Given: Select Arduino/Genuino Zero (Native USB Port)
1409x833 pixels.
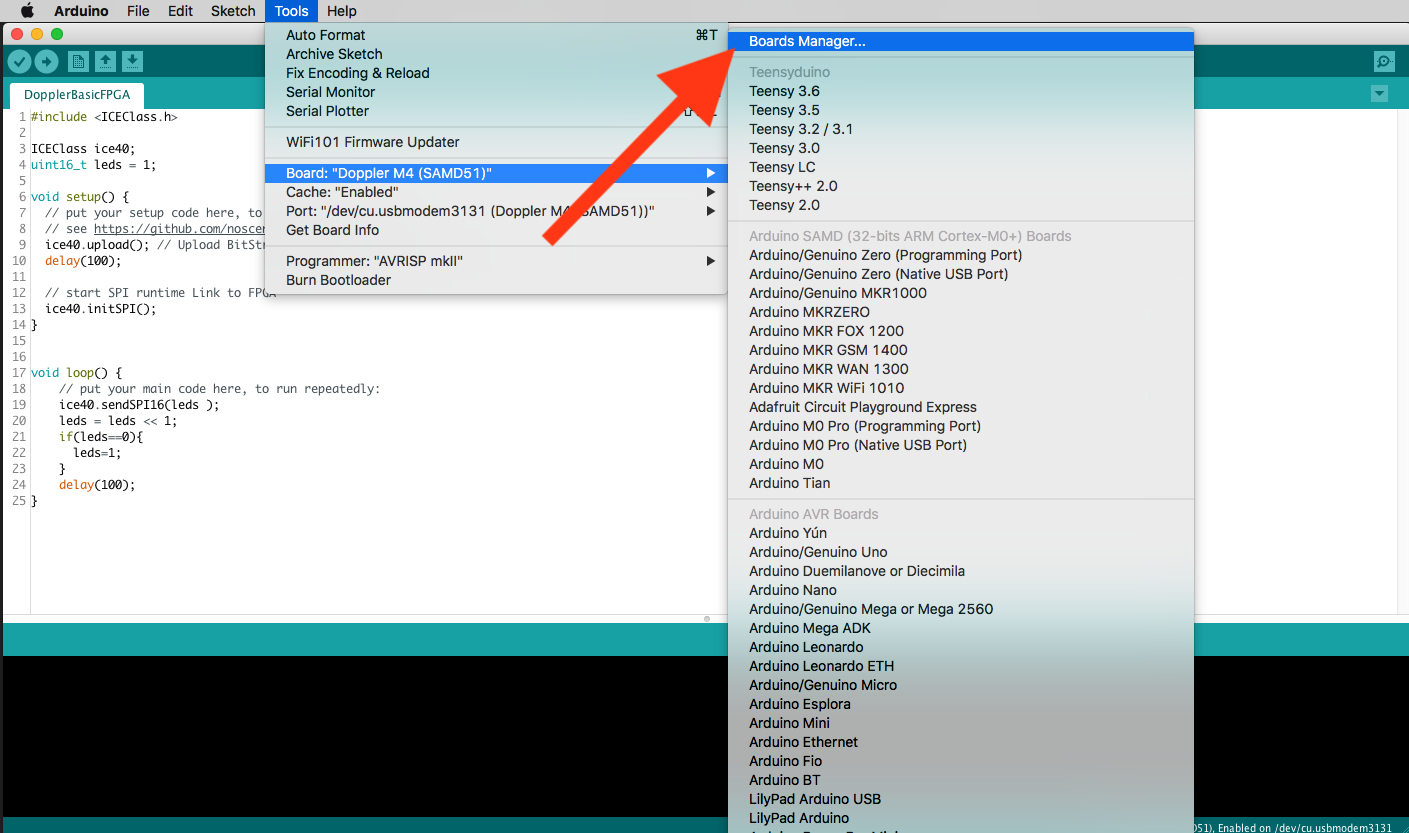Looking at the screenshot, I should click(961, 274).
